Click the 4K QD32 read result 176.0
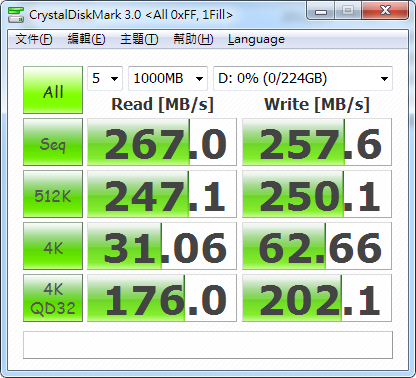Image resolution: width=416 pixels, height=378 pixels. tap(162, 298)
